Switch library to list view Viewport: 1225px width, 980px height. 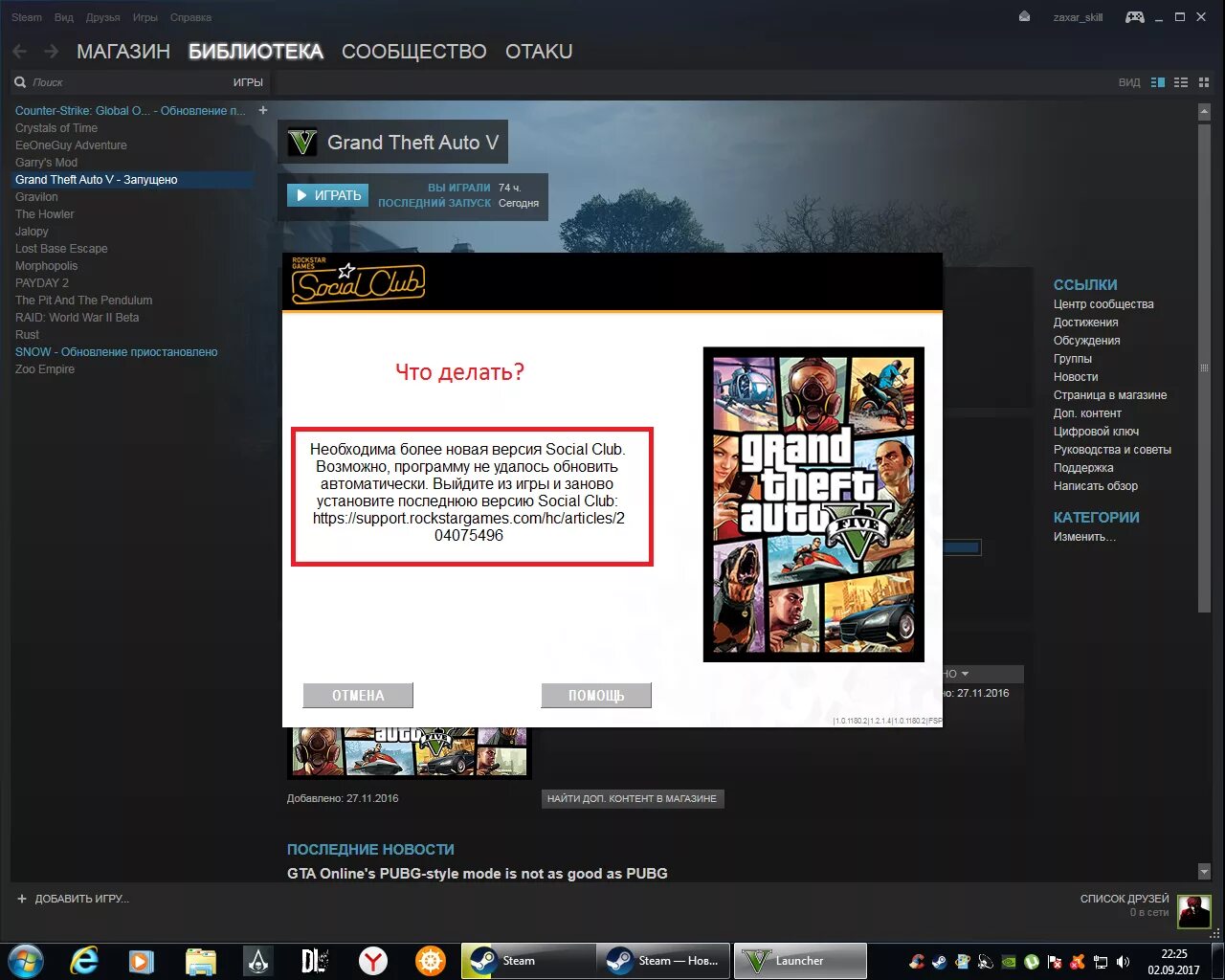[x=1181, y=82]
